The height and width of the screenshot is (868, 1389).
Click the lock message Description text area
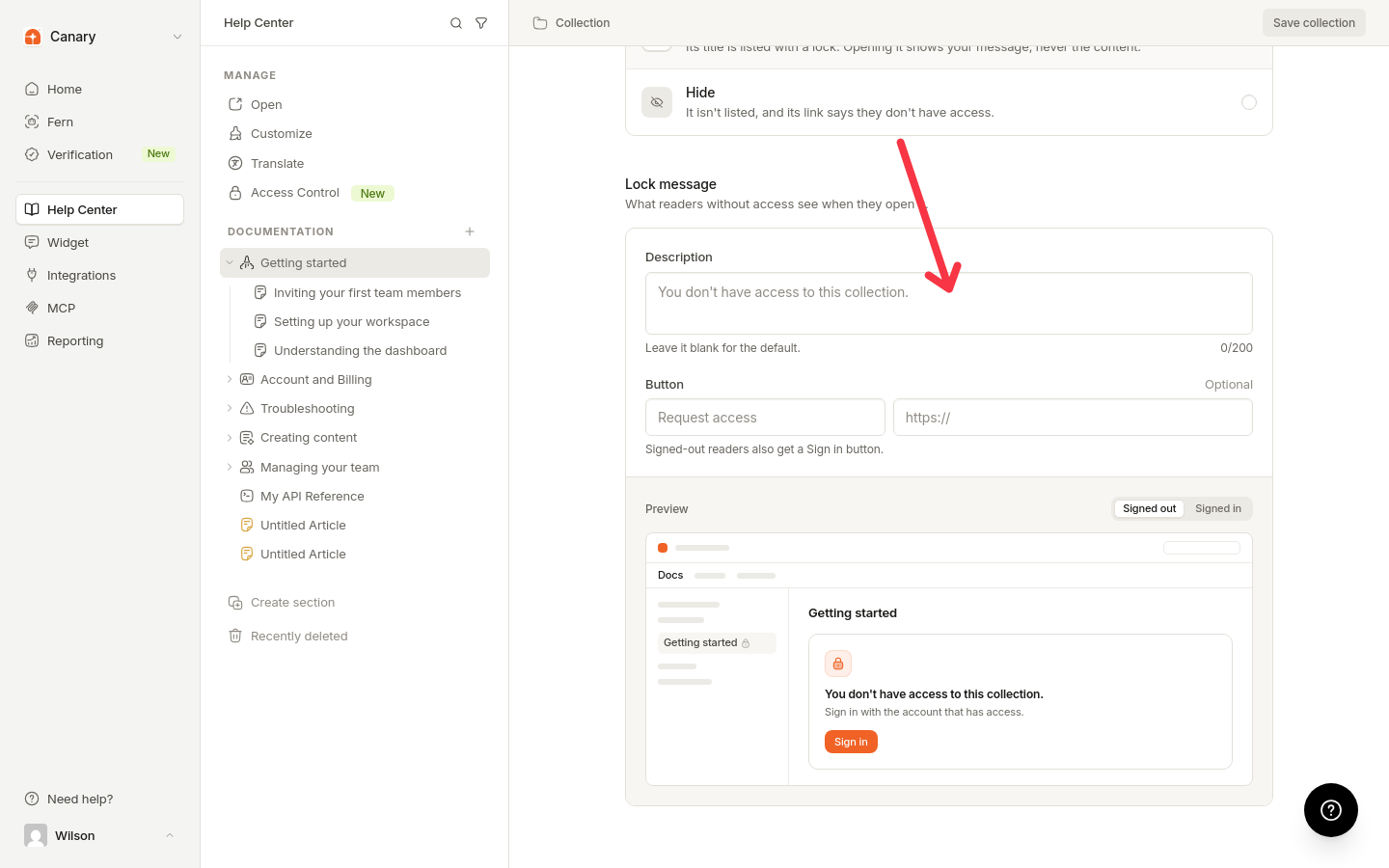pyautogui.click(x=949, y=303)
